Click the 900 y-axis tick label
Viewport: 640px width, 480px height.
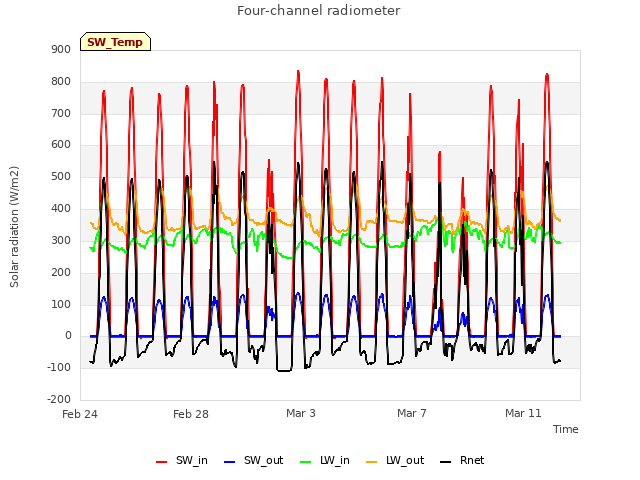(61, 49)
